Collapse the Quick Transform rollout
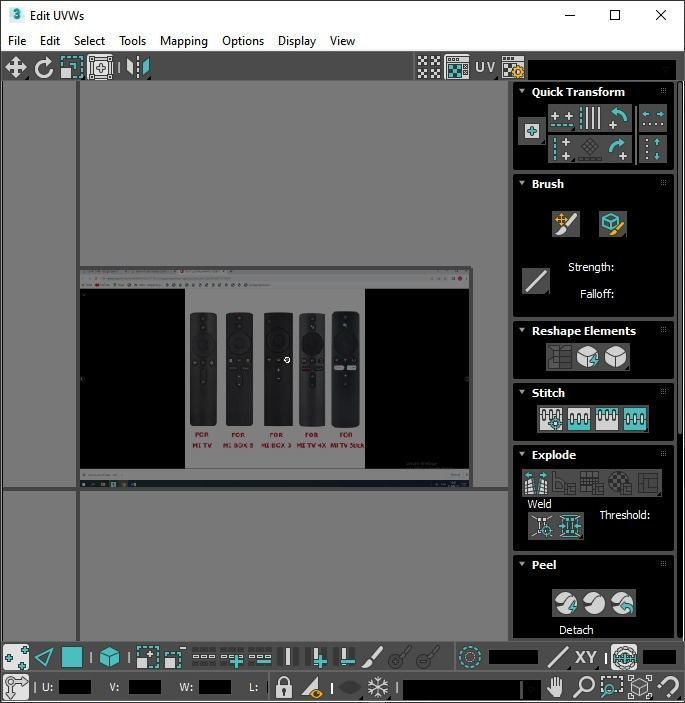 (522, 91)
